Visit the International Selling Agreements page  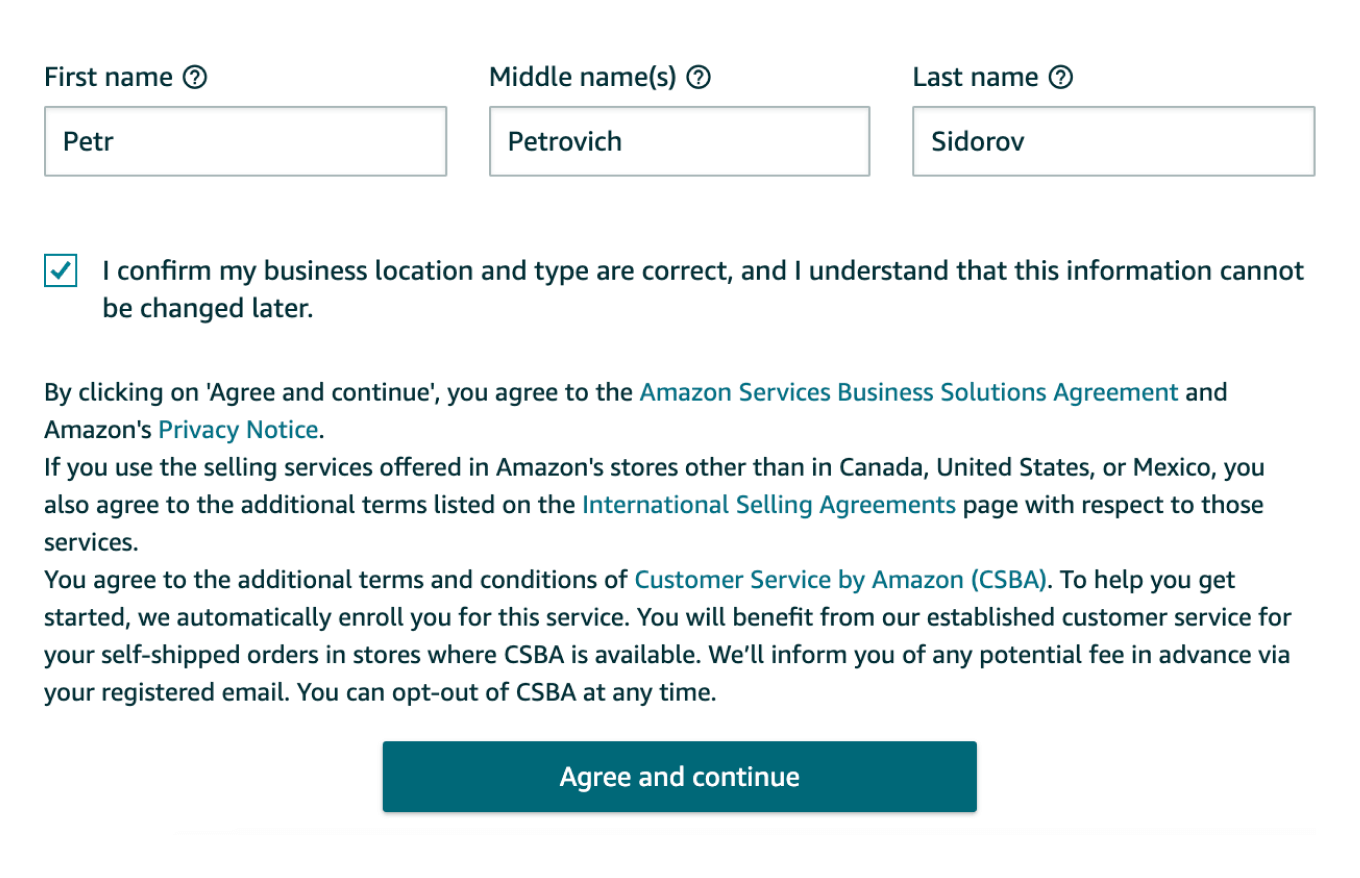click(768, 504)
